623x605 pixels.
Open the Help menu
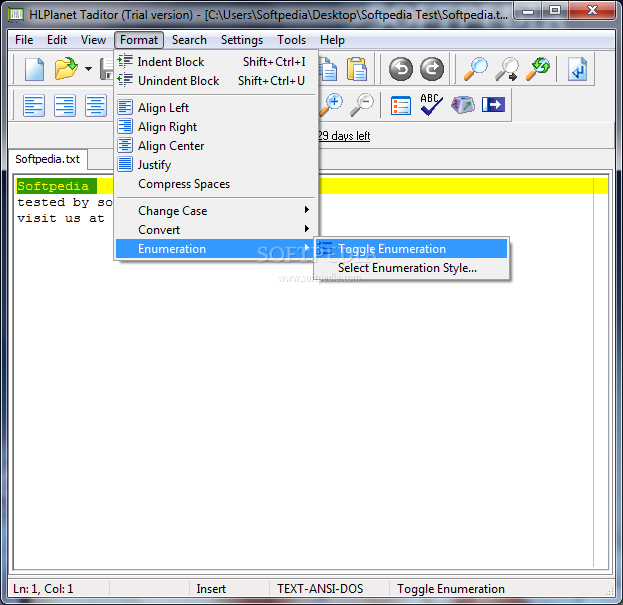(332, 40)
